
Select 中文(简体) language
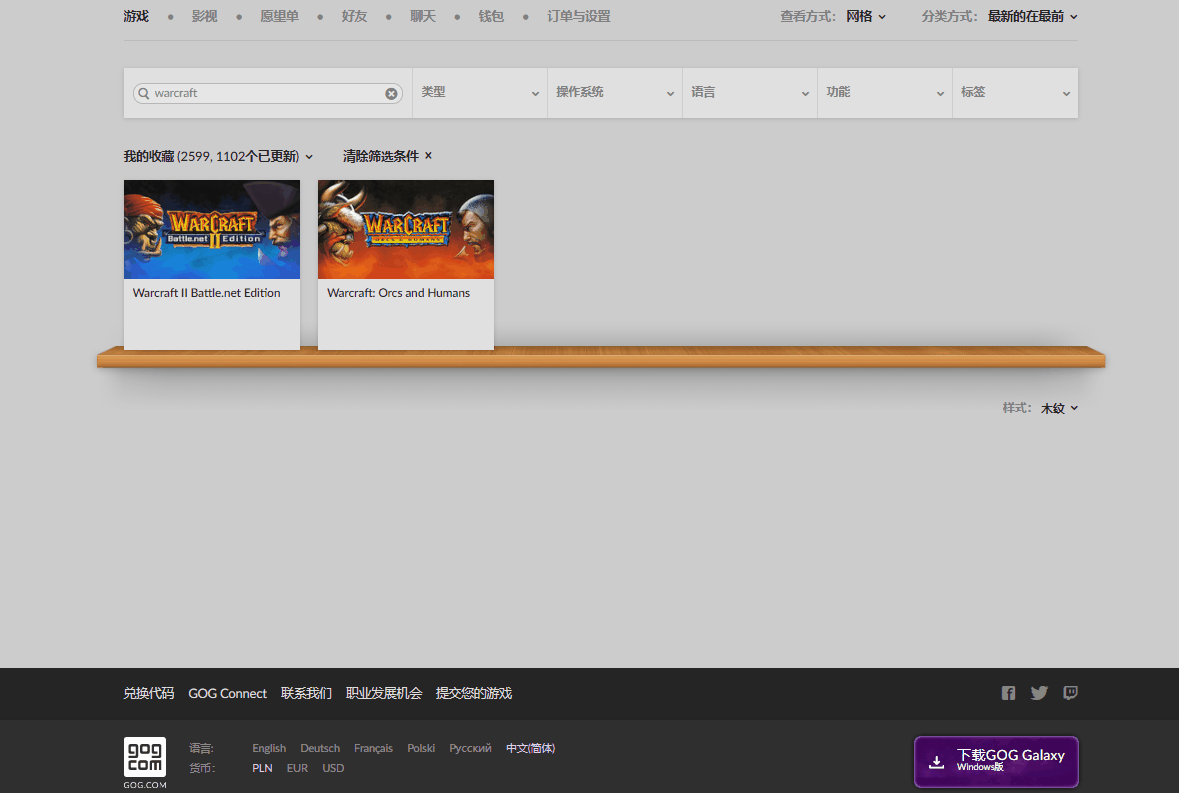click(x=531, y=749)
